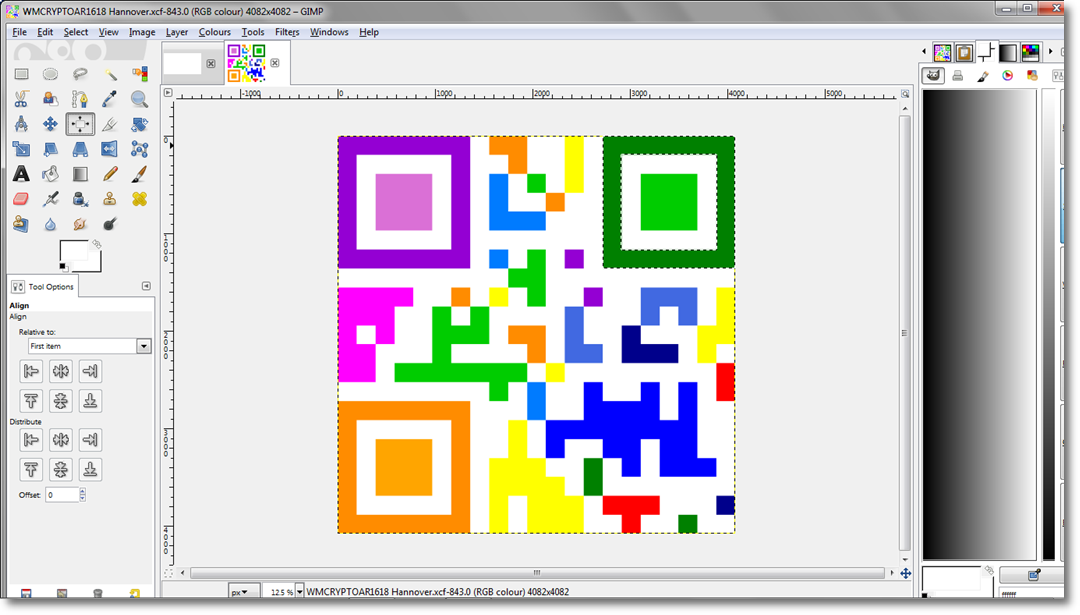
Task: Swap foreground and background colours
Action: 97,244
